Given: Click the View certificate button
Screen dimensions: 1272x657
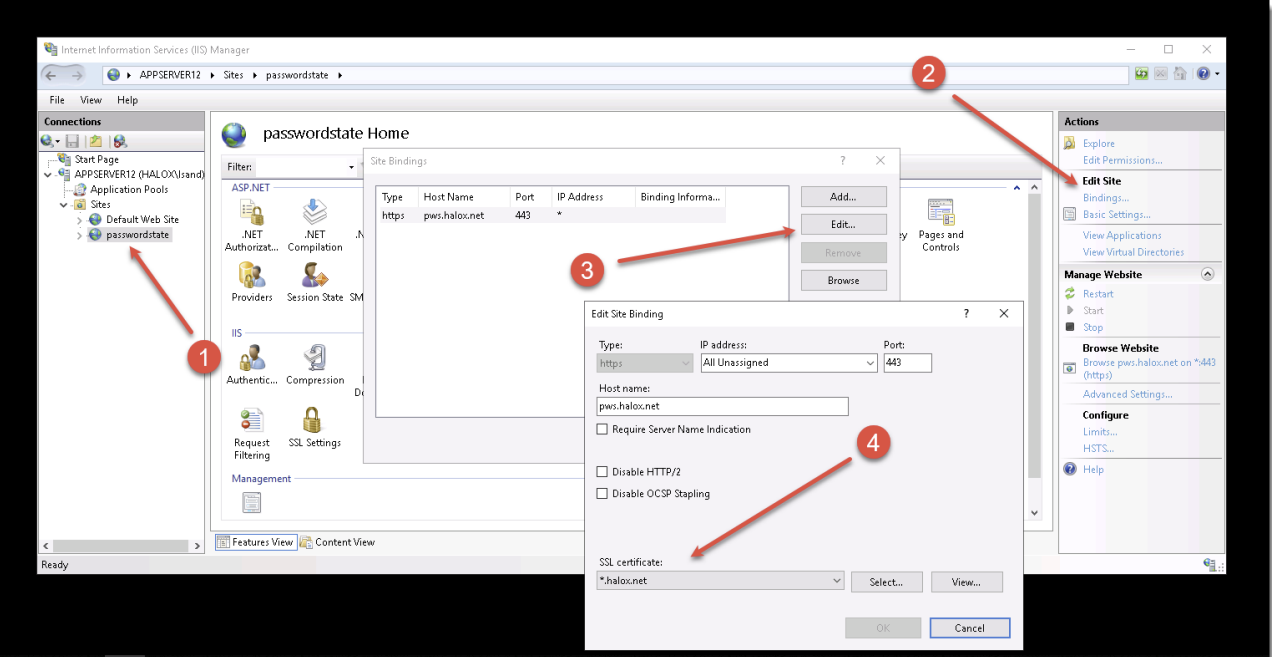Looking at the screenshot, I should tap(966, 581).
